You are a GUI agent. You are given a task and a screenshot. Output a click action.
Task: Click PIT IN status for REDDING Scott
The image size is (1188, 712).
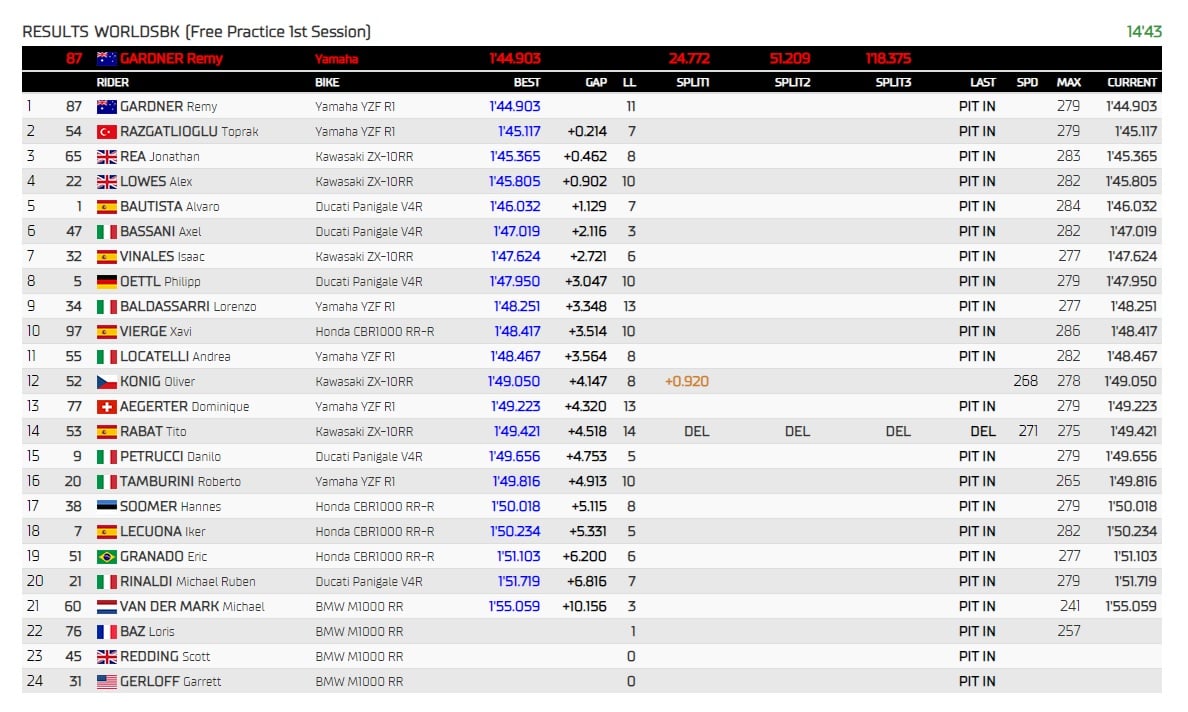pyautogui.click(x=977, y=657)
